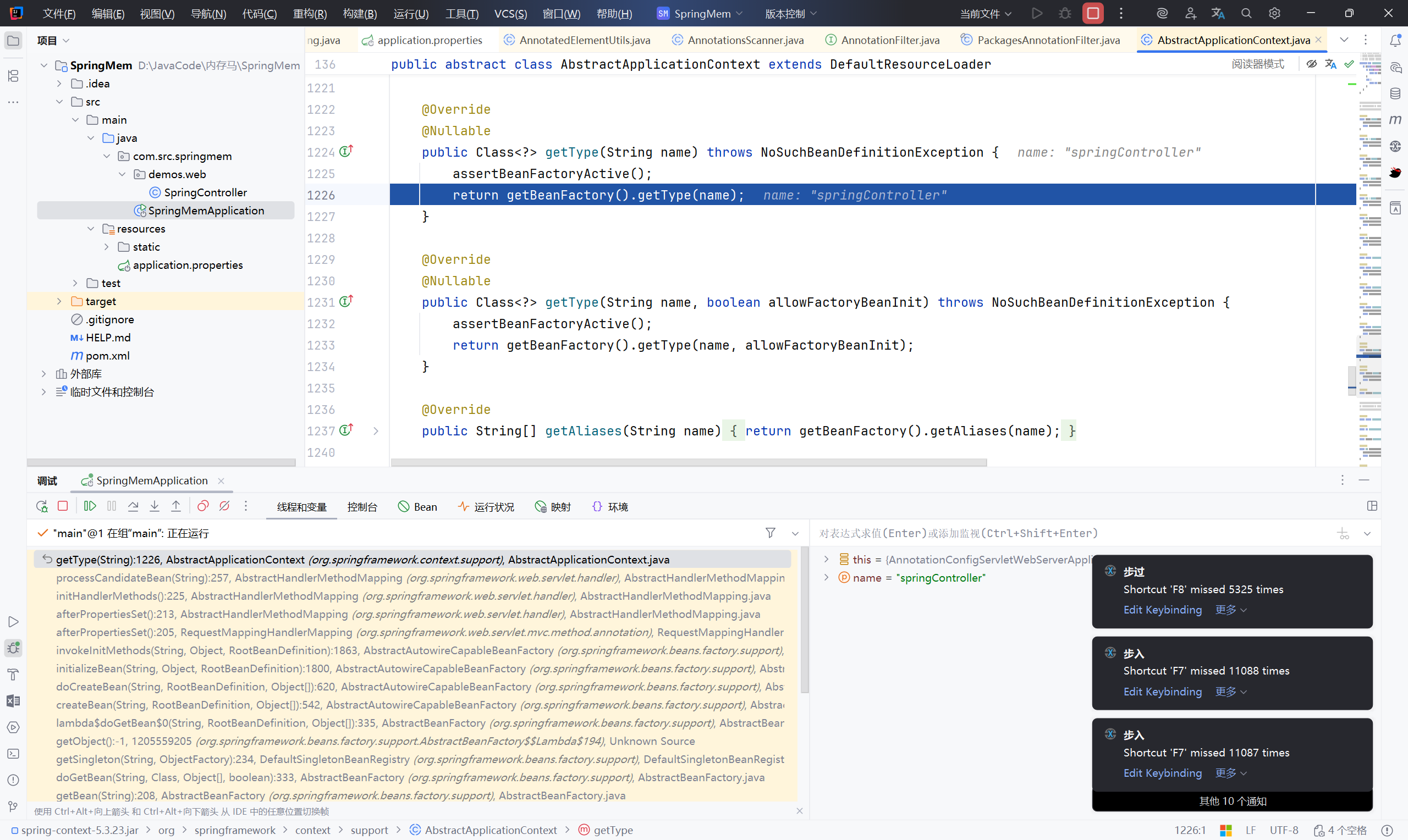Click the Resume Program icon

tap(90, 506)
